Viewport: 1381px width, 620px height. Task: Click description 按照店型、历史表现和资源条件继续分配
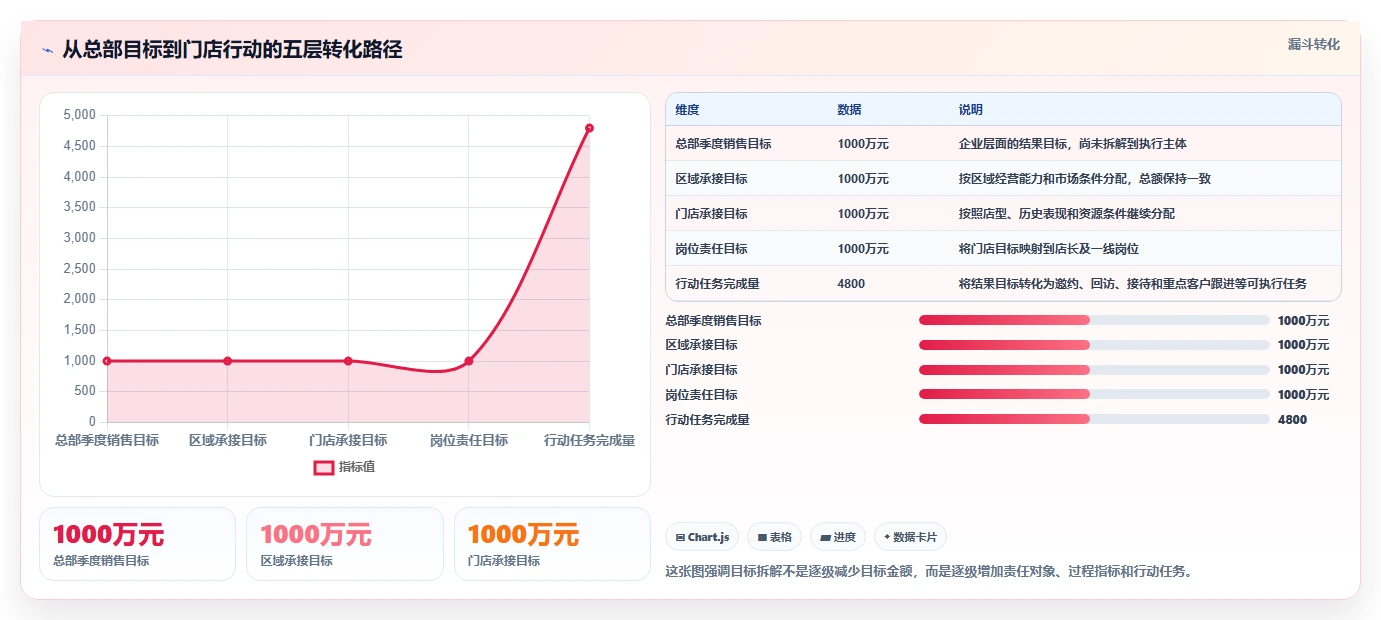click(1066, 214)
